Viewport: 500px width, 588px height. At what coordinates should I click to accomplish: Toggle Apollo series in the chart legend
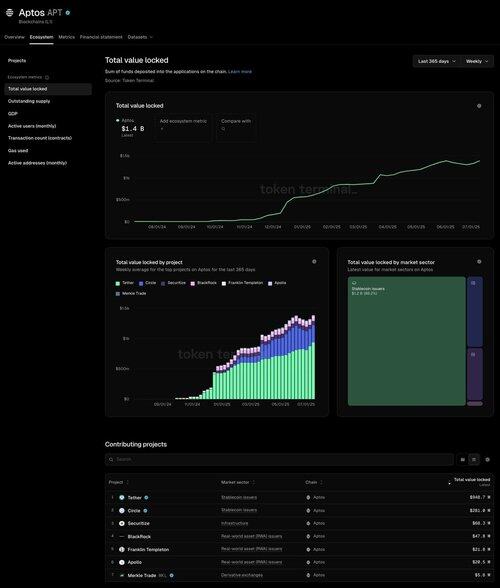[277, 283]
